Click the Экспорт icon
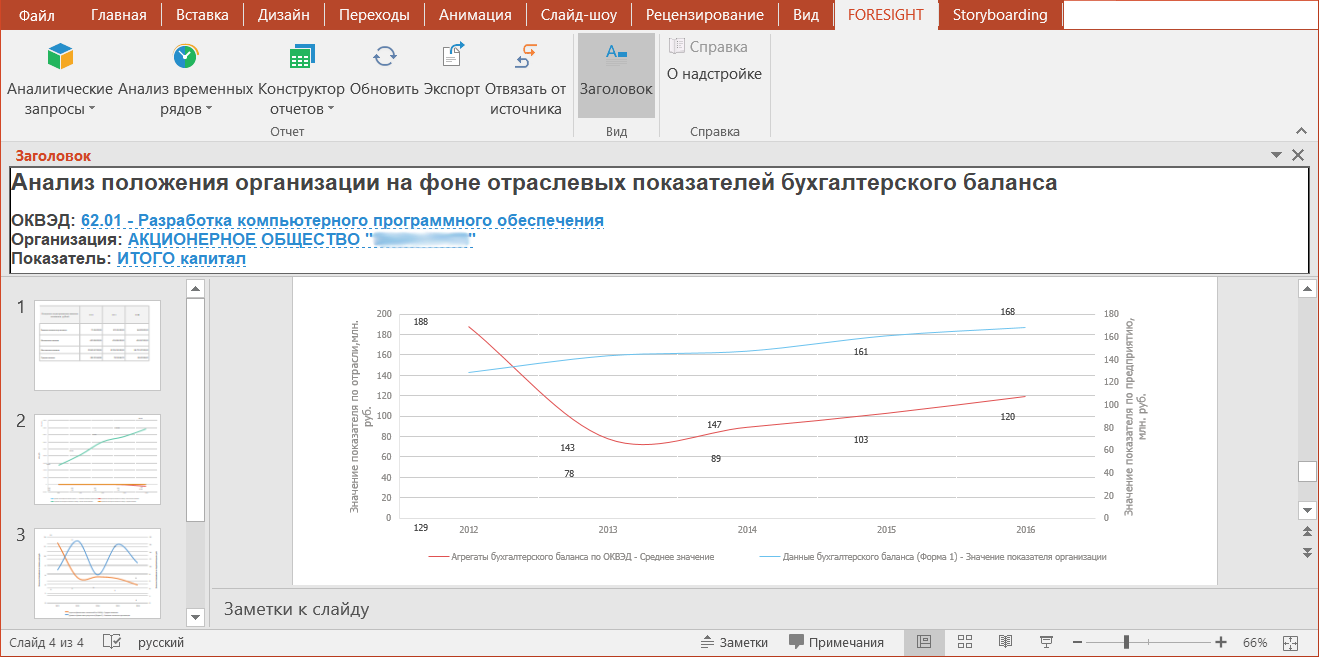 [452, 57]
